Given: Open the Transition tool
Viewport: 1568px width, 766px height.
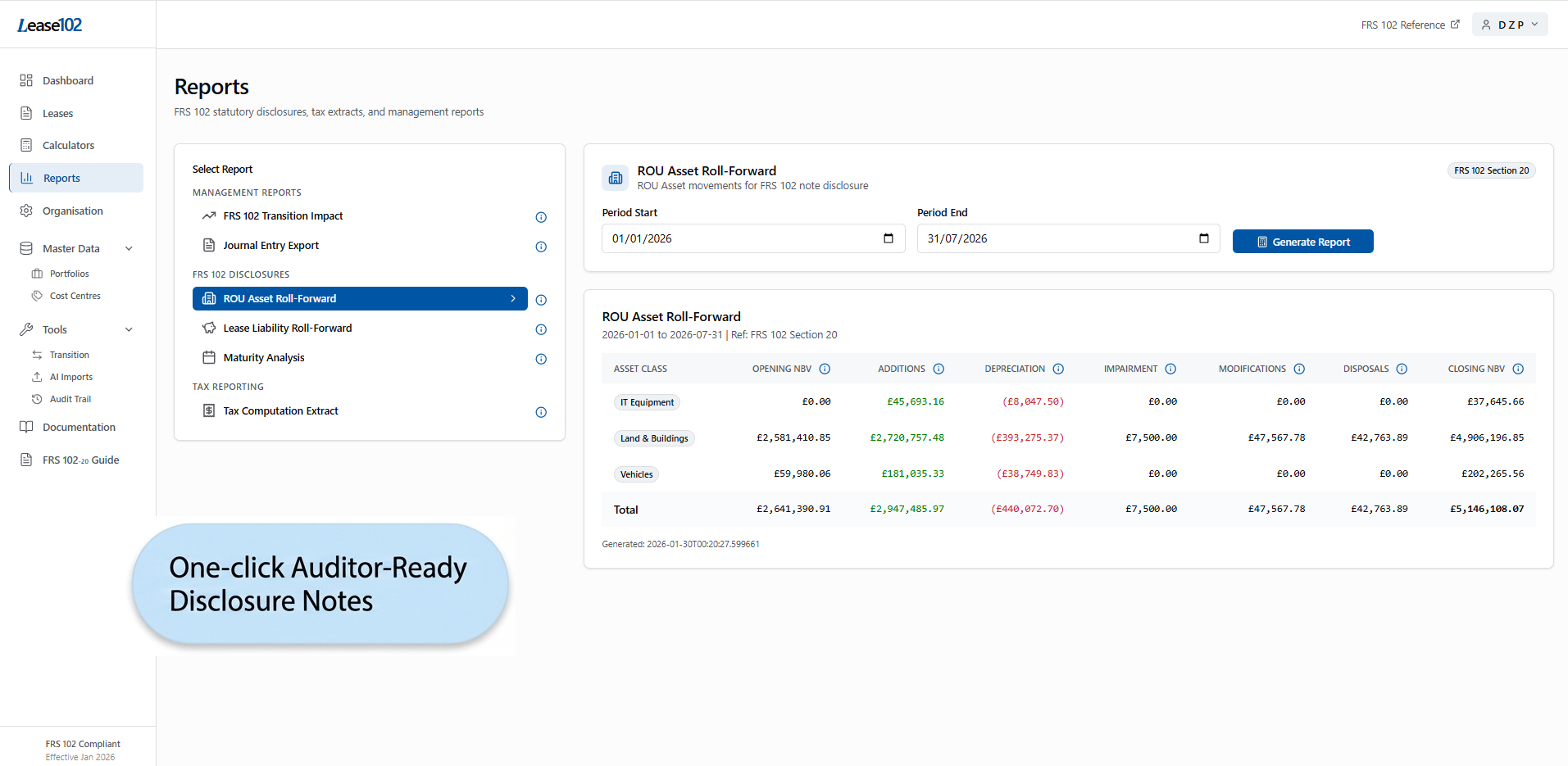Looking at the screenshot, I should click(x=69, y=355).
